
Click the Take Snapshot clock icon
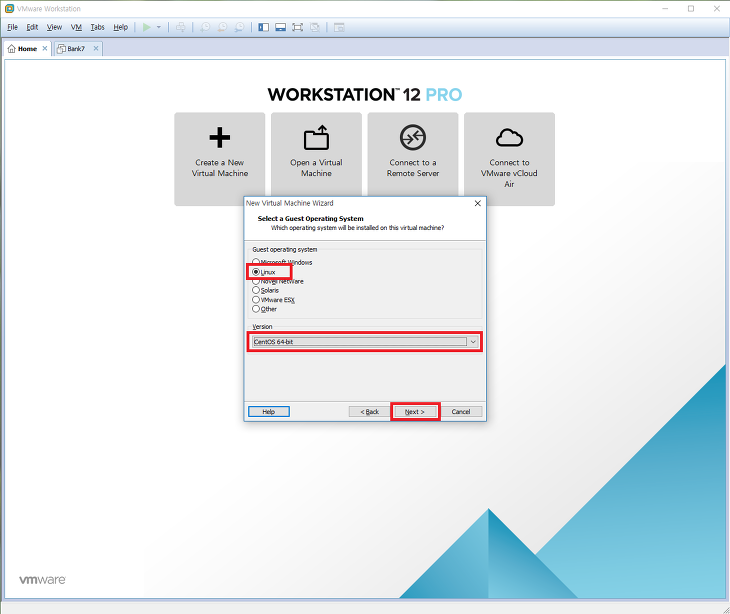205,27
